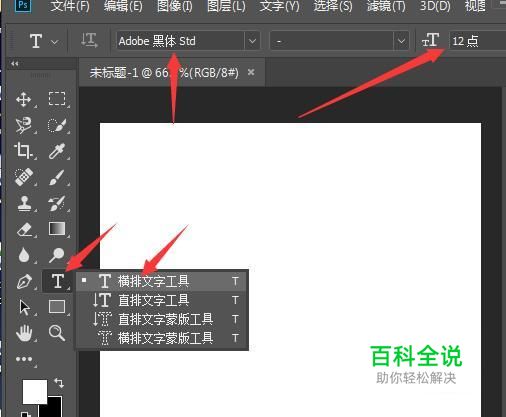Click the Adobe 黑体 Std font field

pyautogui.click(x=180, y=41)
